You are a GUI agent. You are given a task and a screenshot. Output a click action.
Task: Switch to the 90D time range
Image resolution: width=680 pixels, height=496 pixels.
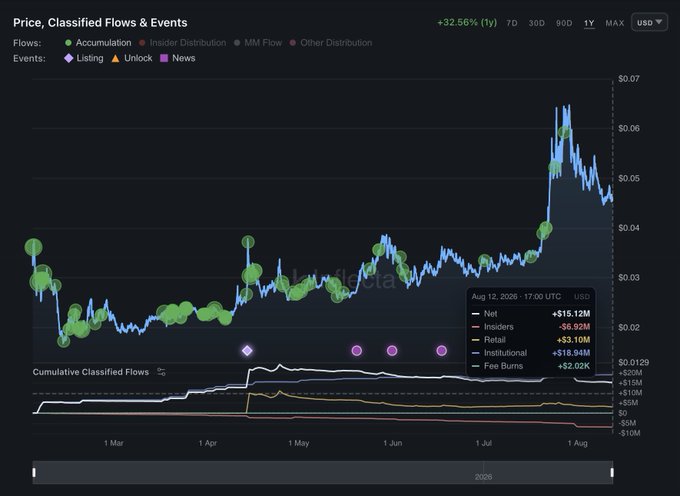tap(564, 23)
